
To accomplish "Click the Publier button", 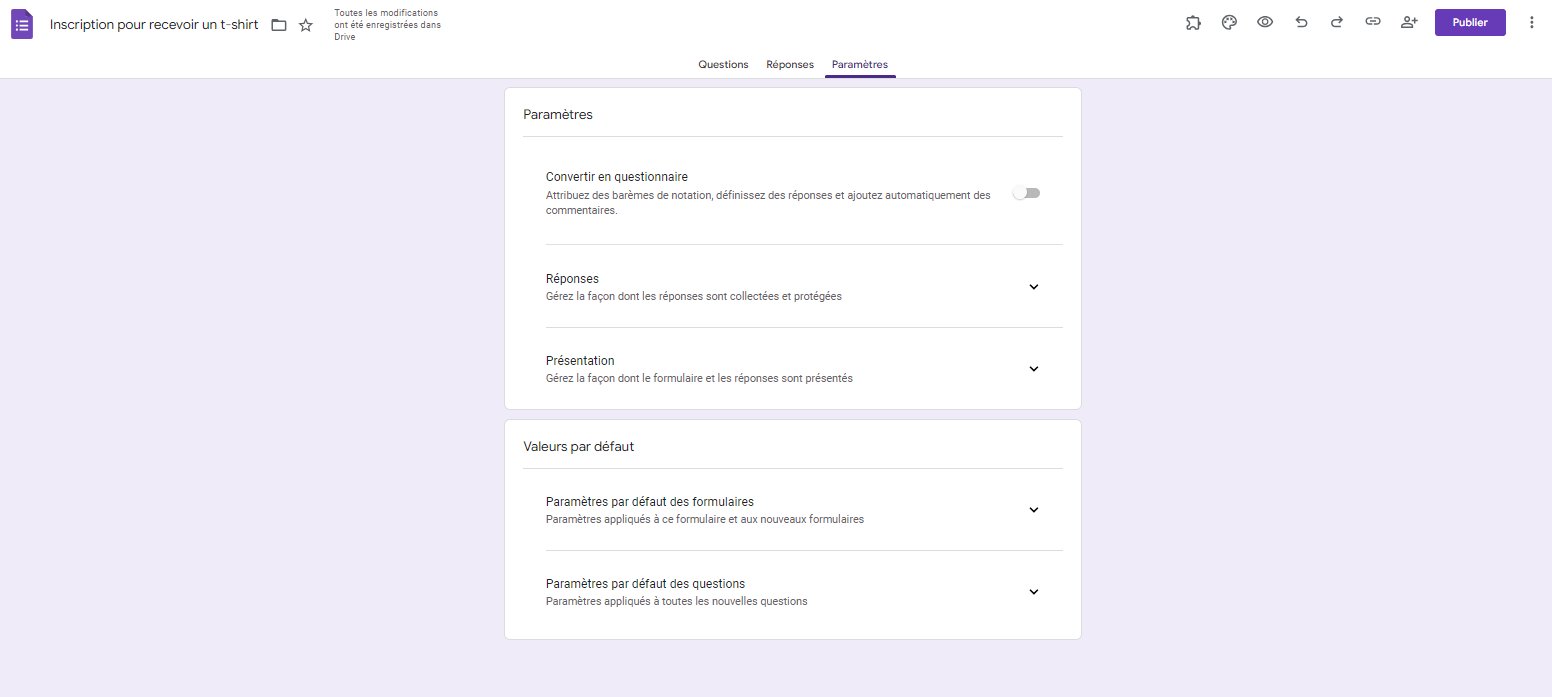I will tap(1469, 21).
